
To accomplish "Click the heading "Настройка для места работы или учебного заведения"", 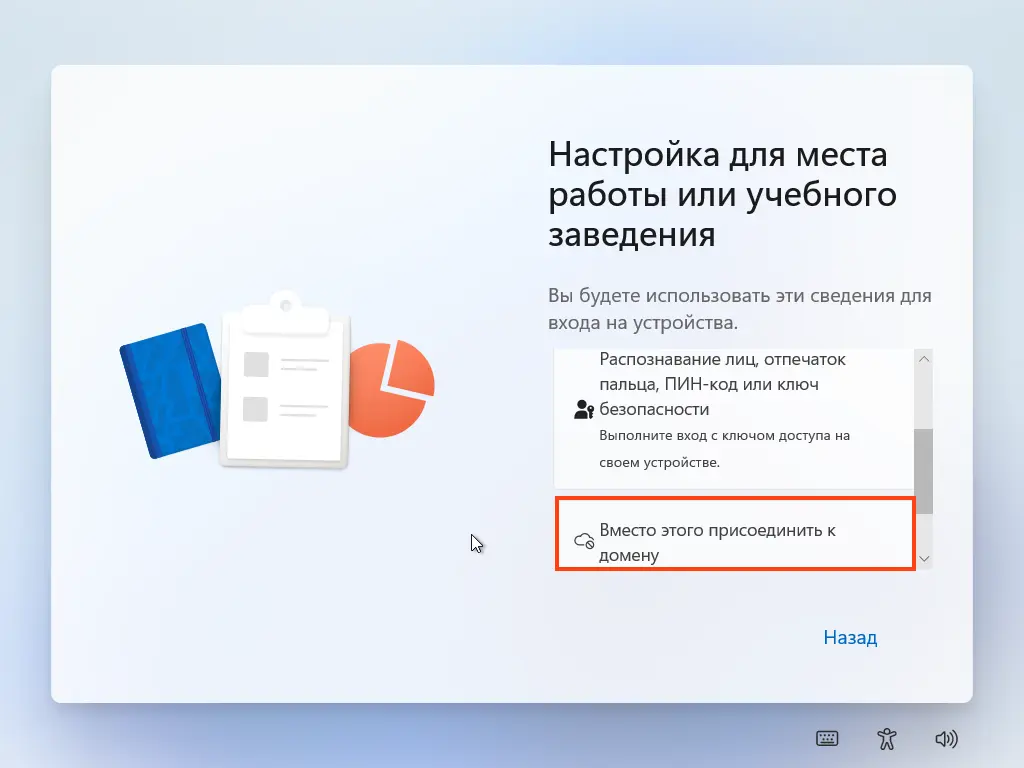I will coord(722,194).
